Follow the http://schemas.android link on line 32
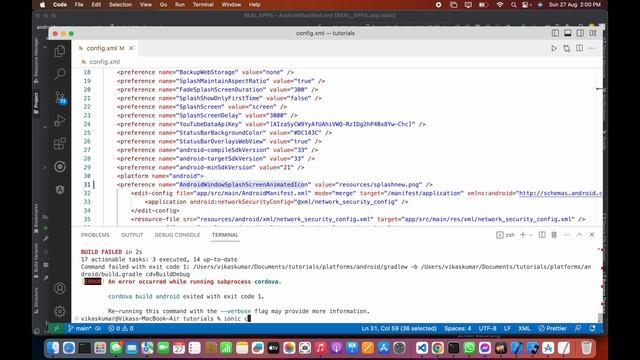The width and height of the screenshot is (640, 360). click(x=560, y=193)
